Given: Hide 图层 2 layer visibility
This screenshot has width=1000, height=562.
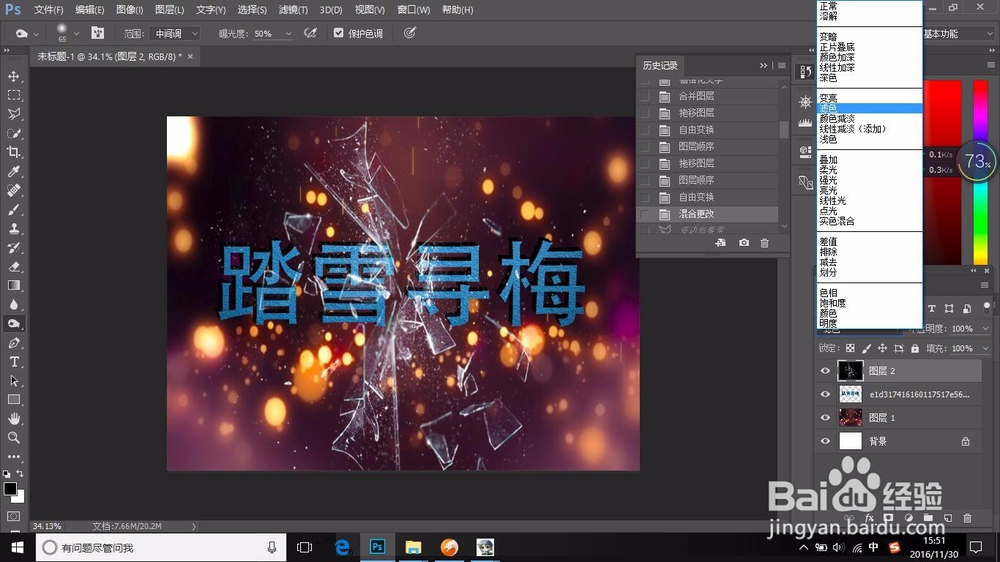Looking at the screenshot, I should 825,371.
